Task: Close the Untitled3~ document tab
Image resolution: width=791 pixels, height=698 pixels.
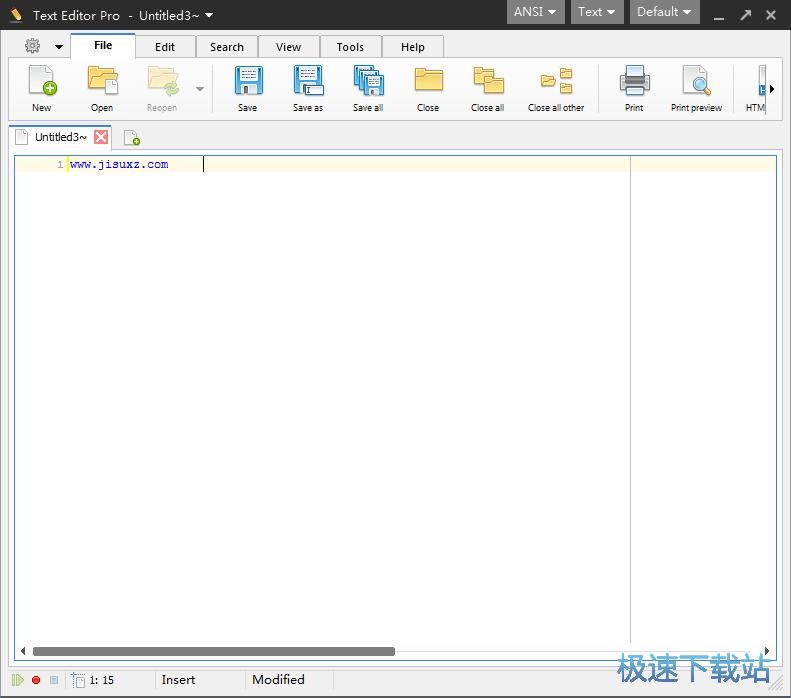Action: coord(101,137)
